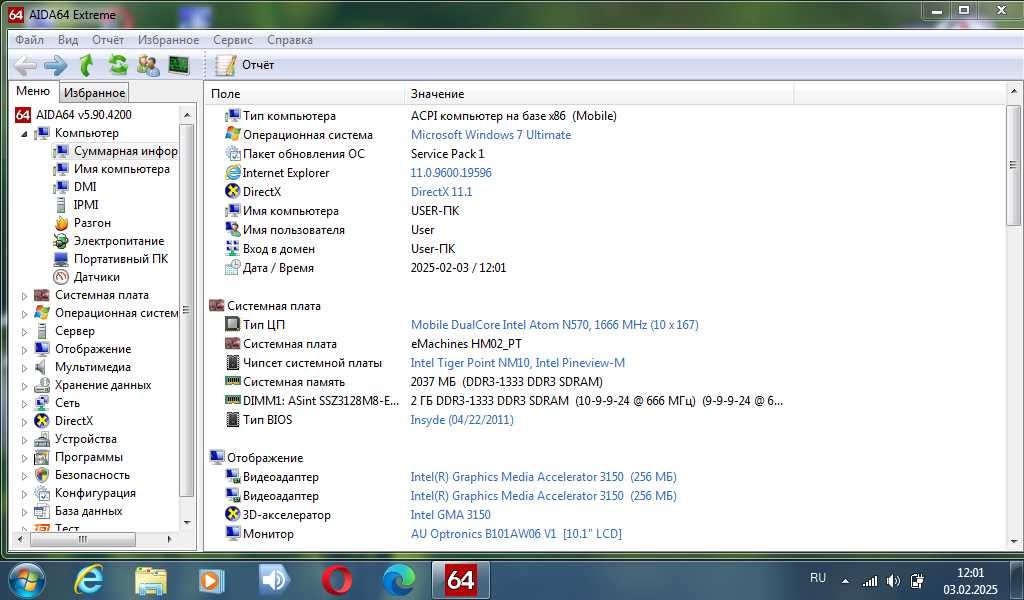Click the tree panel scroll down arrow
This screenshot has width=1024, height=600.
click(187, 523)
